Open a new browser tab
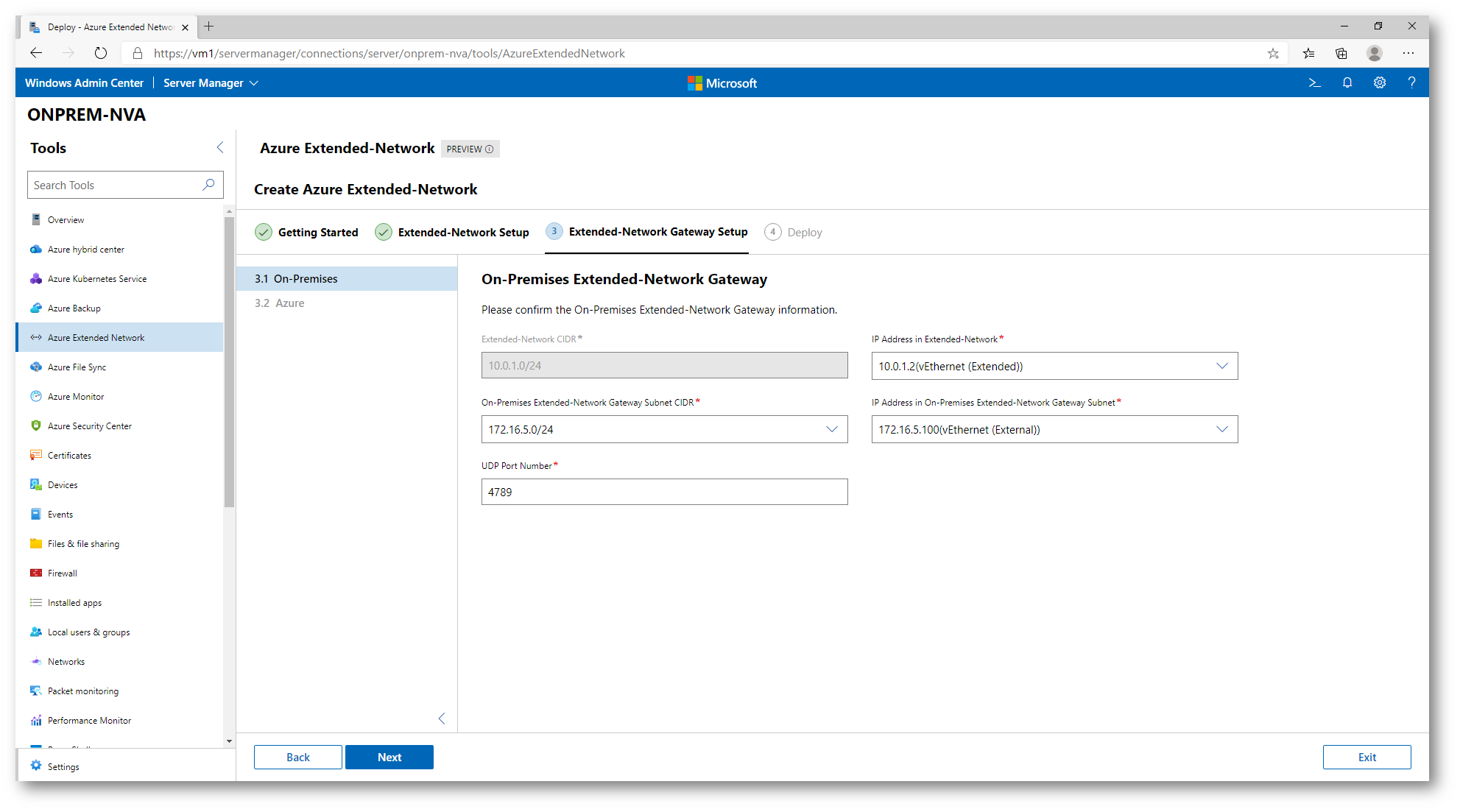The image size is (1460, 812). click(x=209, y=27)
